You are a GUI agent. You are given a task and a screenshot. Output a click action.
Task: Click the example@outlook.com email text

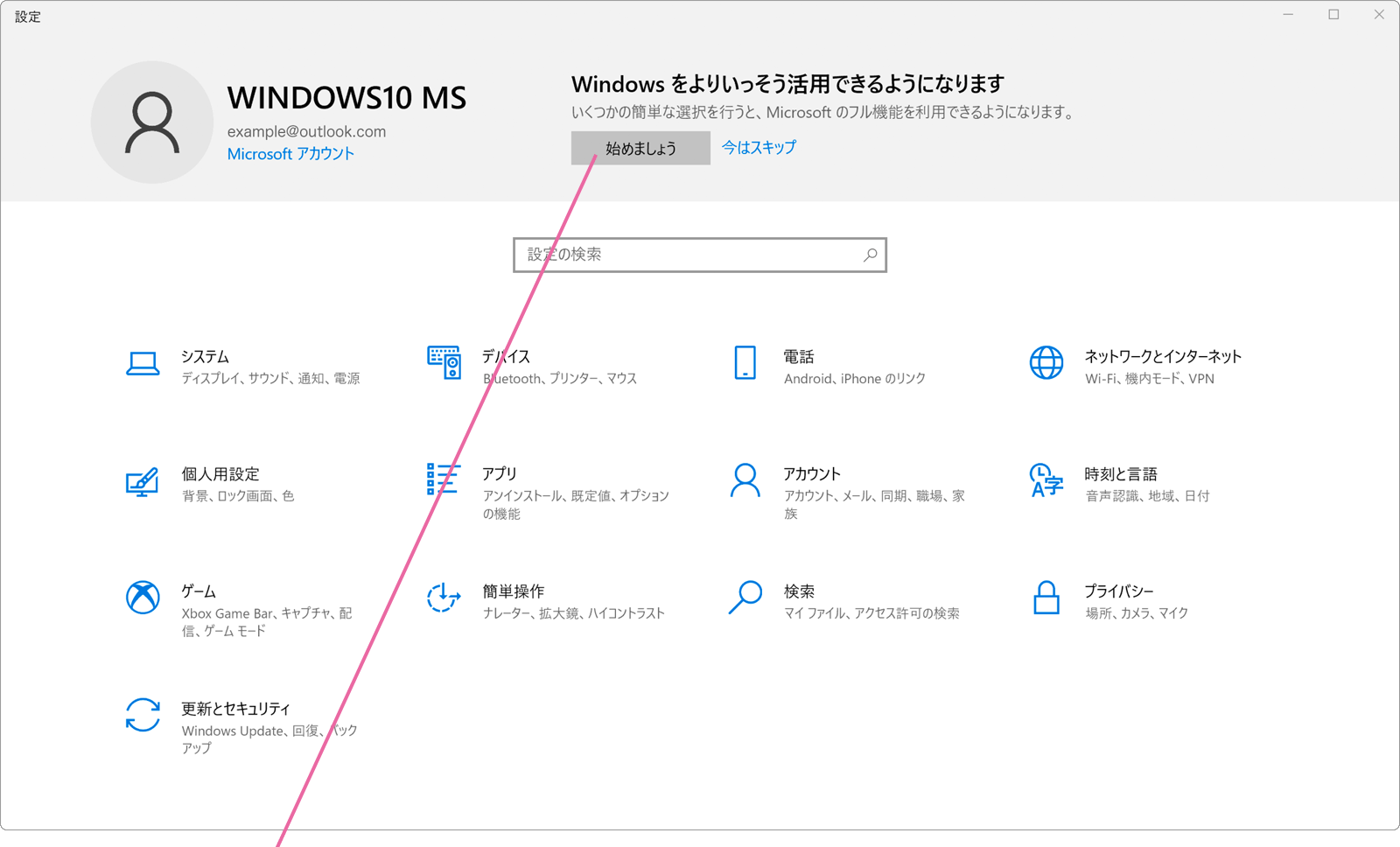[x=306, y=131]
